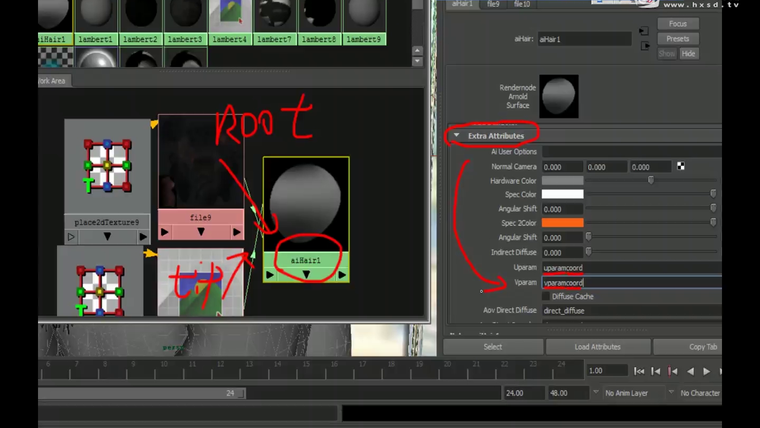Switch to the file9 tab
760x428 pixels.
click(x=492, y=4)
